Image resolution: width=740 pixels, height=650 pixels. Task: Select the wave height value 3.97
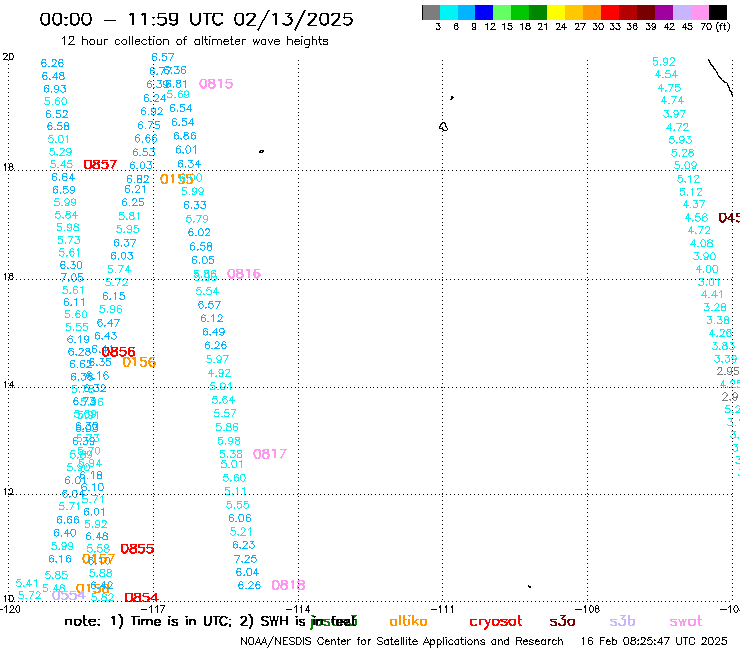click(674, 114)
